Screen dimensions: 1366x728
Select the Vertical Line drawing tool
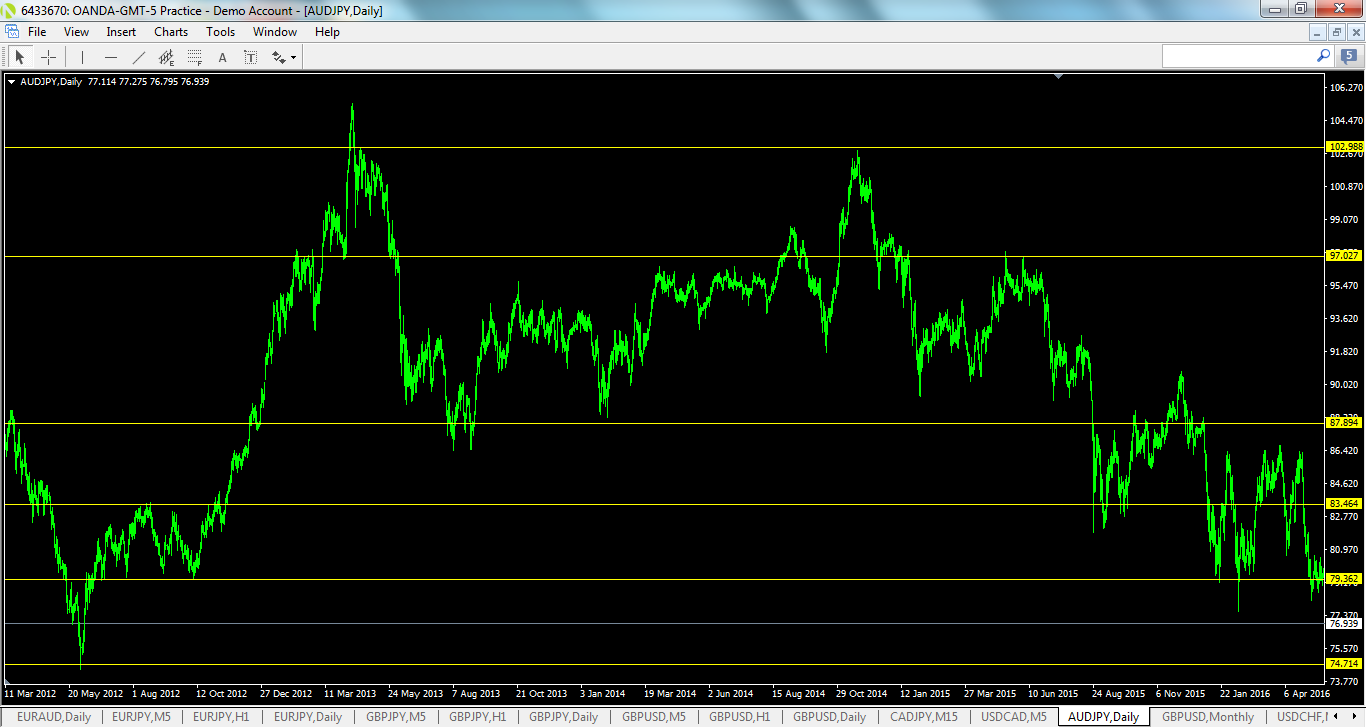[x=82, y=57]
